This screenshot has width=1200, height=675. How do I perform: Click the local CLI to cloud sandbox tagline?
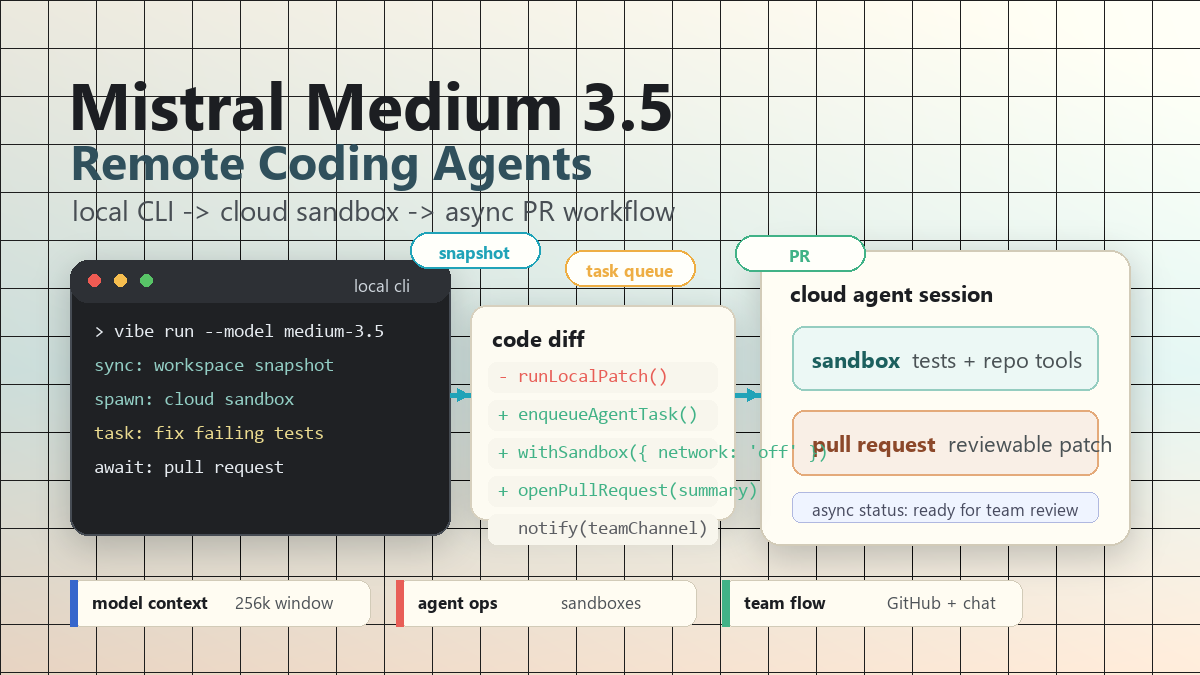(373, 212)
